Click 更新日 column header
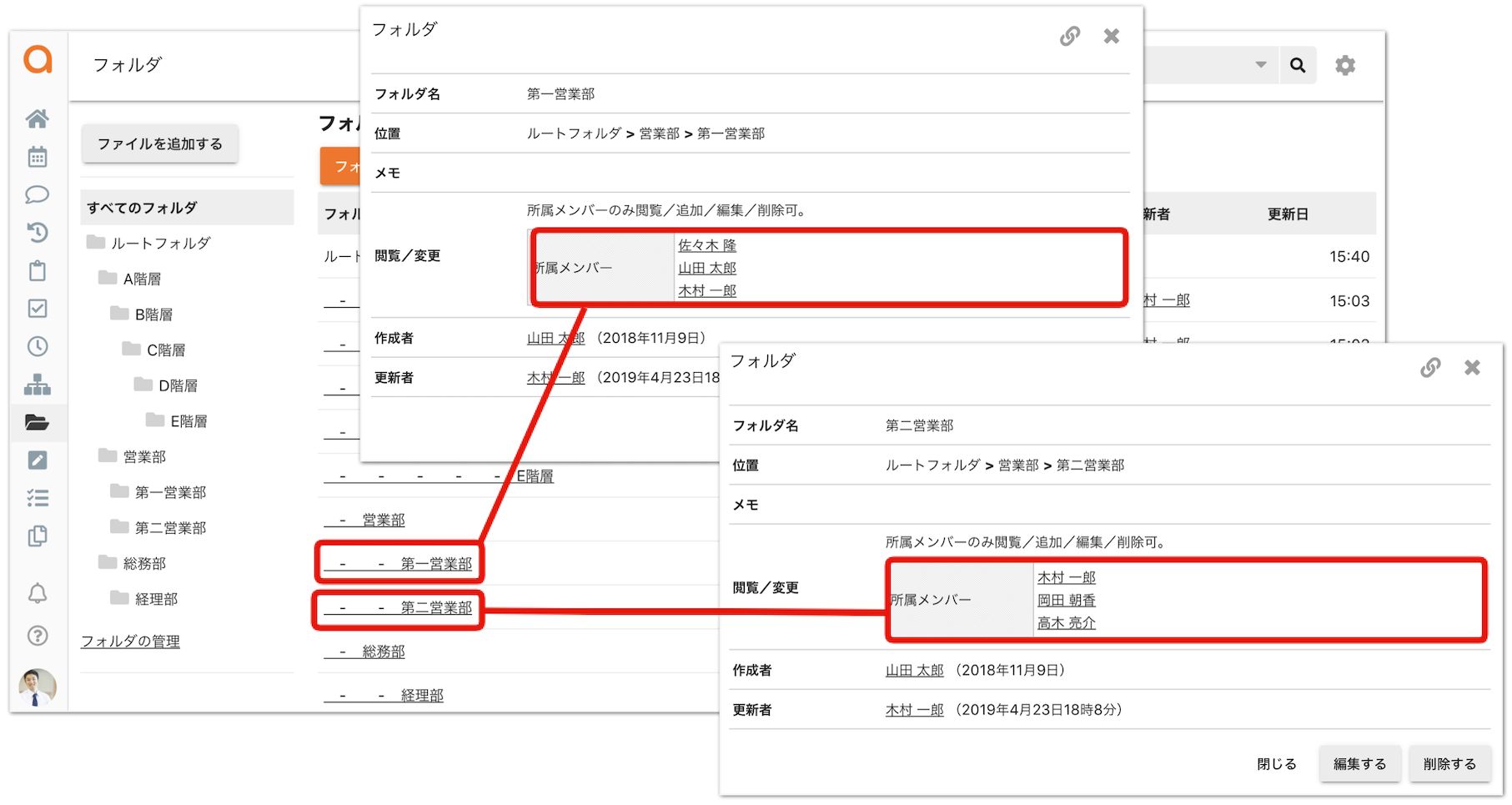The image size is (1512, 805). pyautogui.click(x=1288, y=214)
